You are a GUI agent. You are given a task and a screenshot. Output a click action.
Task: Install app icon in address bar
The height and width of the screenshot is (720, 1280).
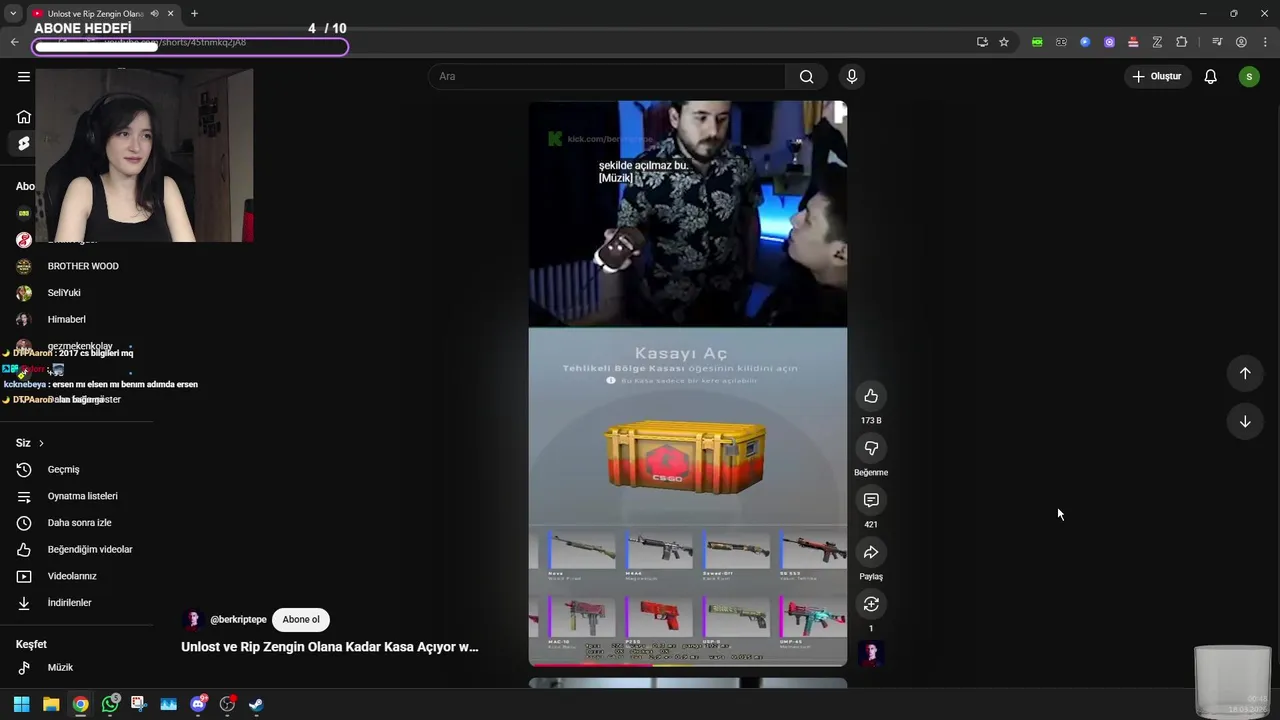coord(982,42)
